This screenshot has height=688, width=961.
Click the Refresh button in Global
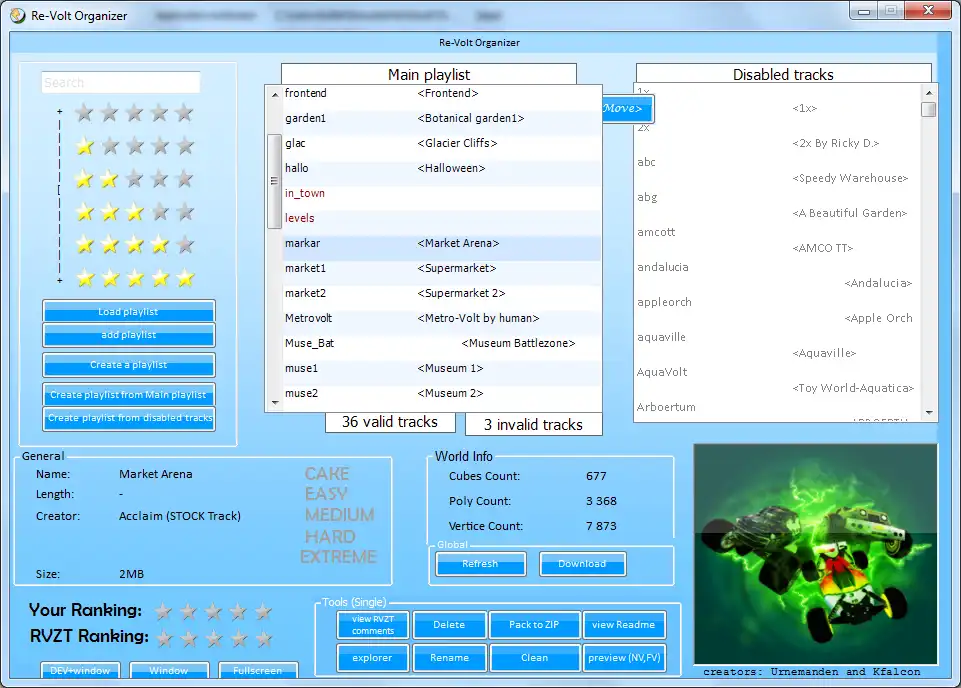tap(480, 564)
